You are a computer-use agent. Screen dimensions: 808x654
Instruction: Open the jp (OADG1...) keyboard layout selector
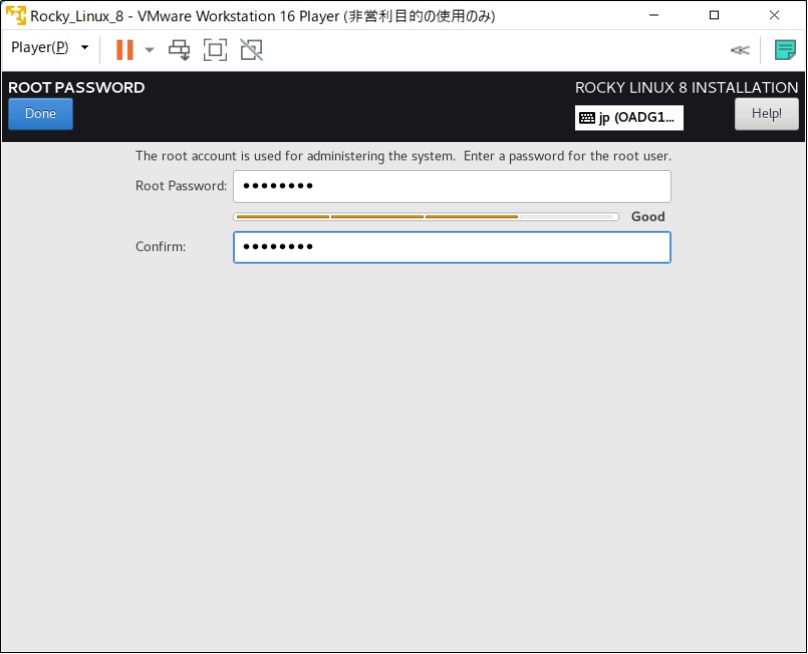(x=628, y=117)
